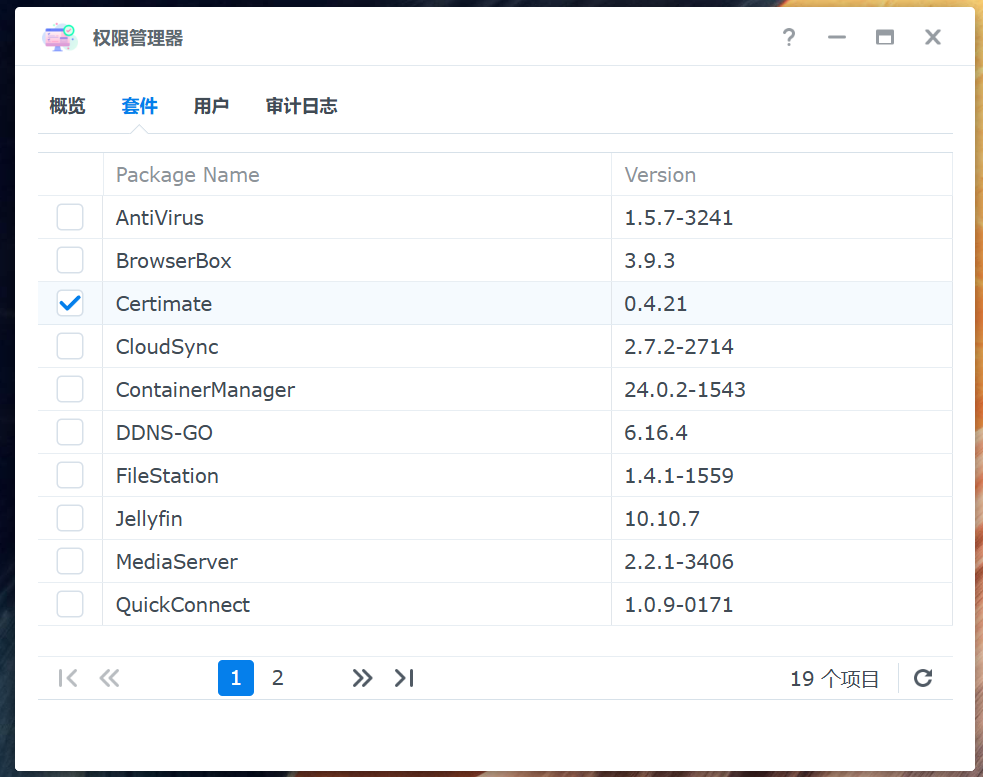Jump to the last page
This screenshot has width=983, height=777.
[x=404, y=678]
